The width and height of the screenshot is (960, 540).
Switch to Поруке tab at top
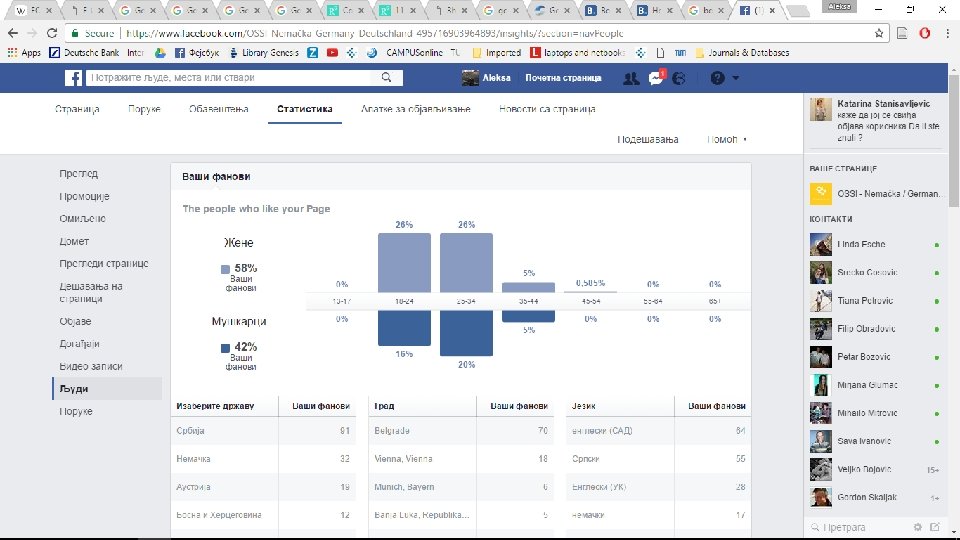tap(144, 109)
